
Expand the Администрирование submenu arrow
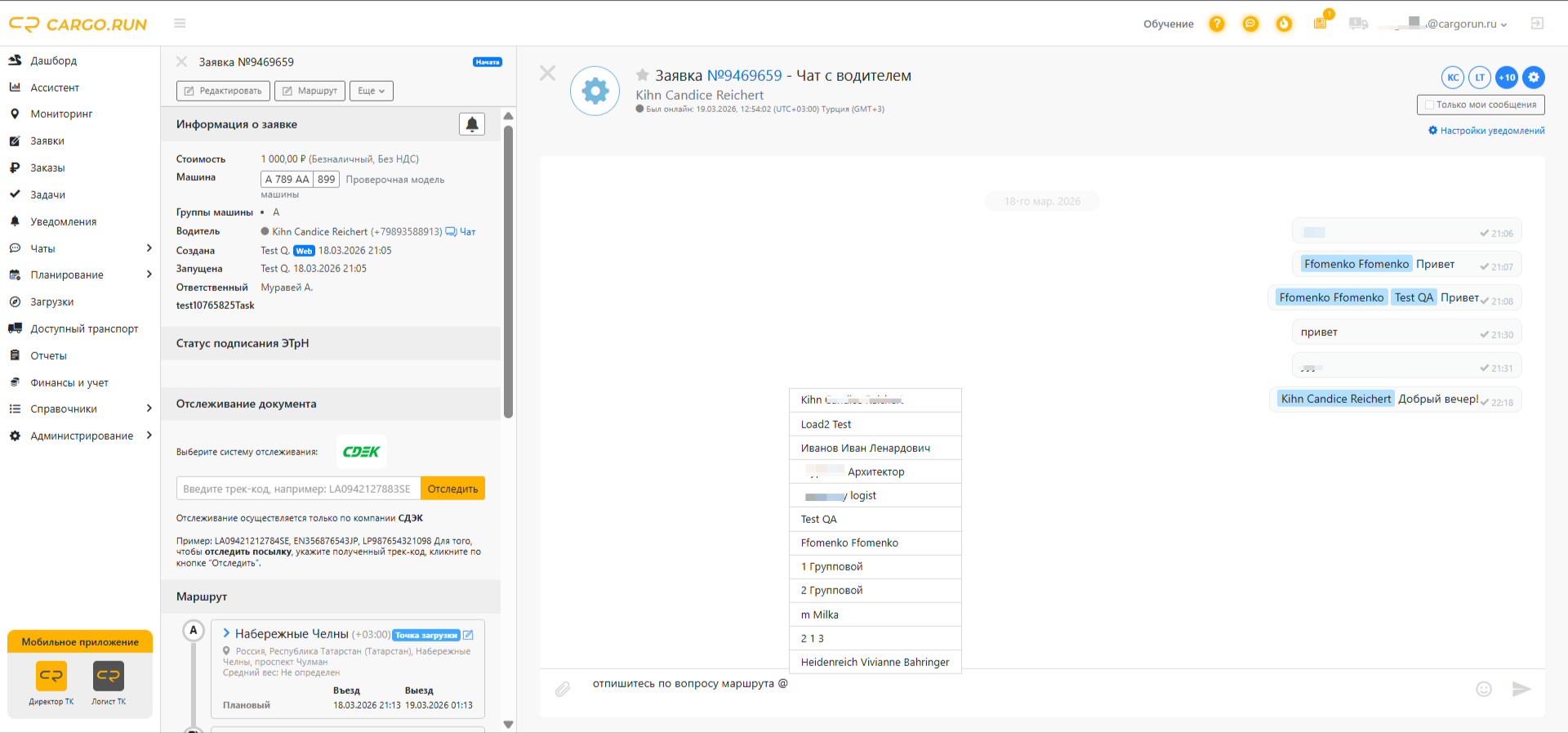(x=149, y=436)
